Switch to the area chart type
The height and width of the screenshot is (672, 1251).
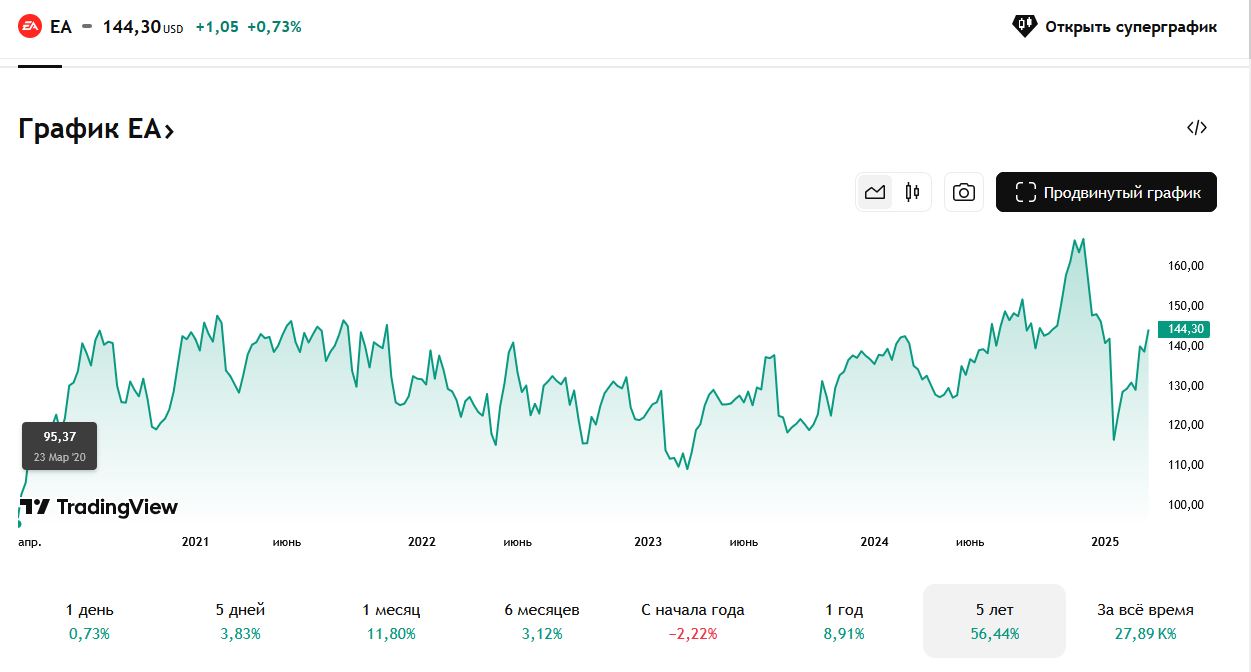coord(875,192)
